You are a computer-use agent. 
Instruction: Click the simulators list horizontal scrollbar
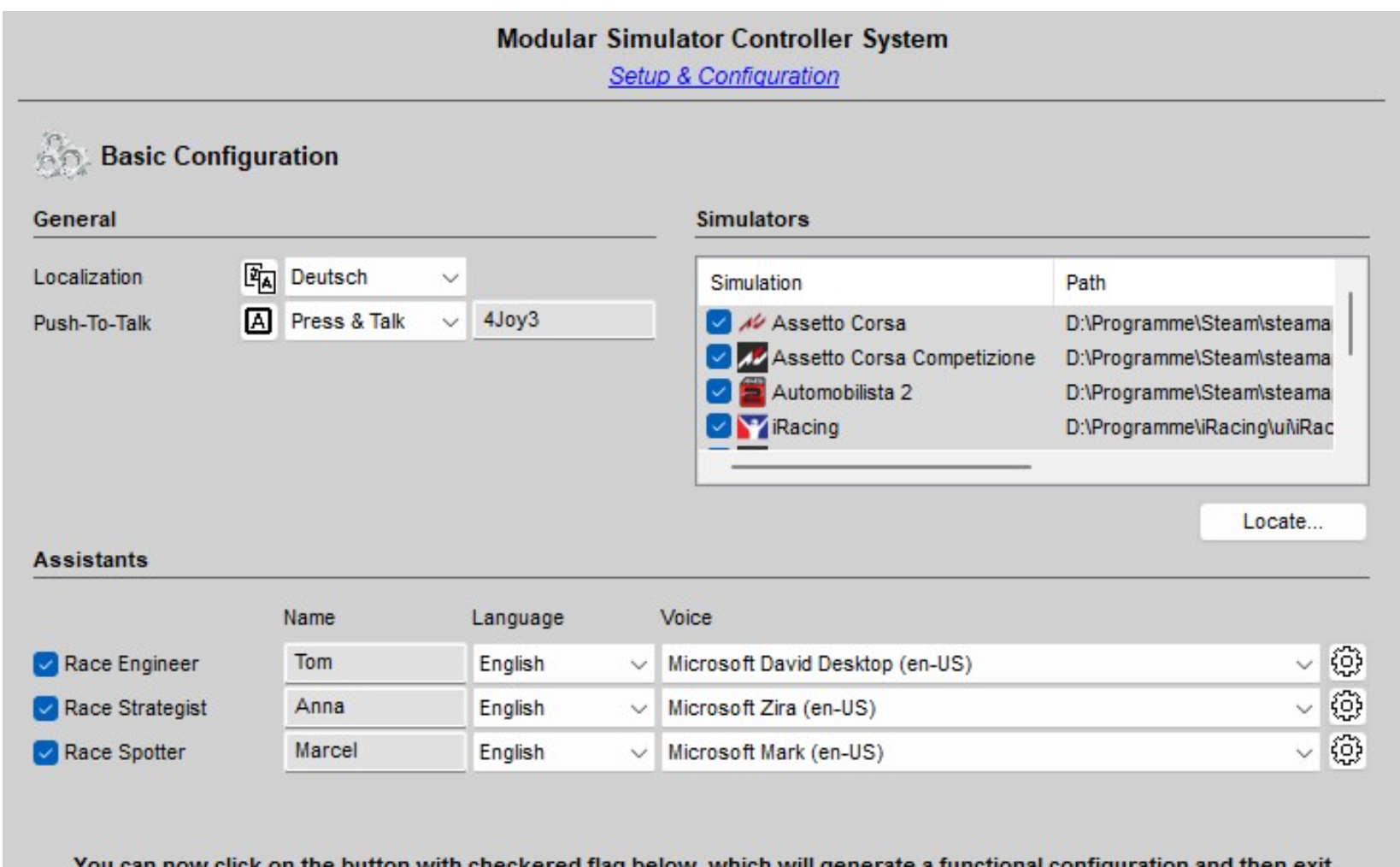[x=881, y=467]
